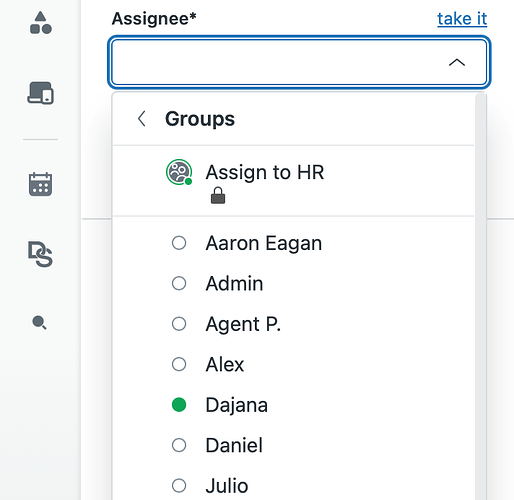The width and height of the screenshot is (514, 500).
Task: Select the Admin radio option
Action: [x=179, y=283]
